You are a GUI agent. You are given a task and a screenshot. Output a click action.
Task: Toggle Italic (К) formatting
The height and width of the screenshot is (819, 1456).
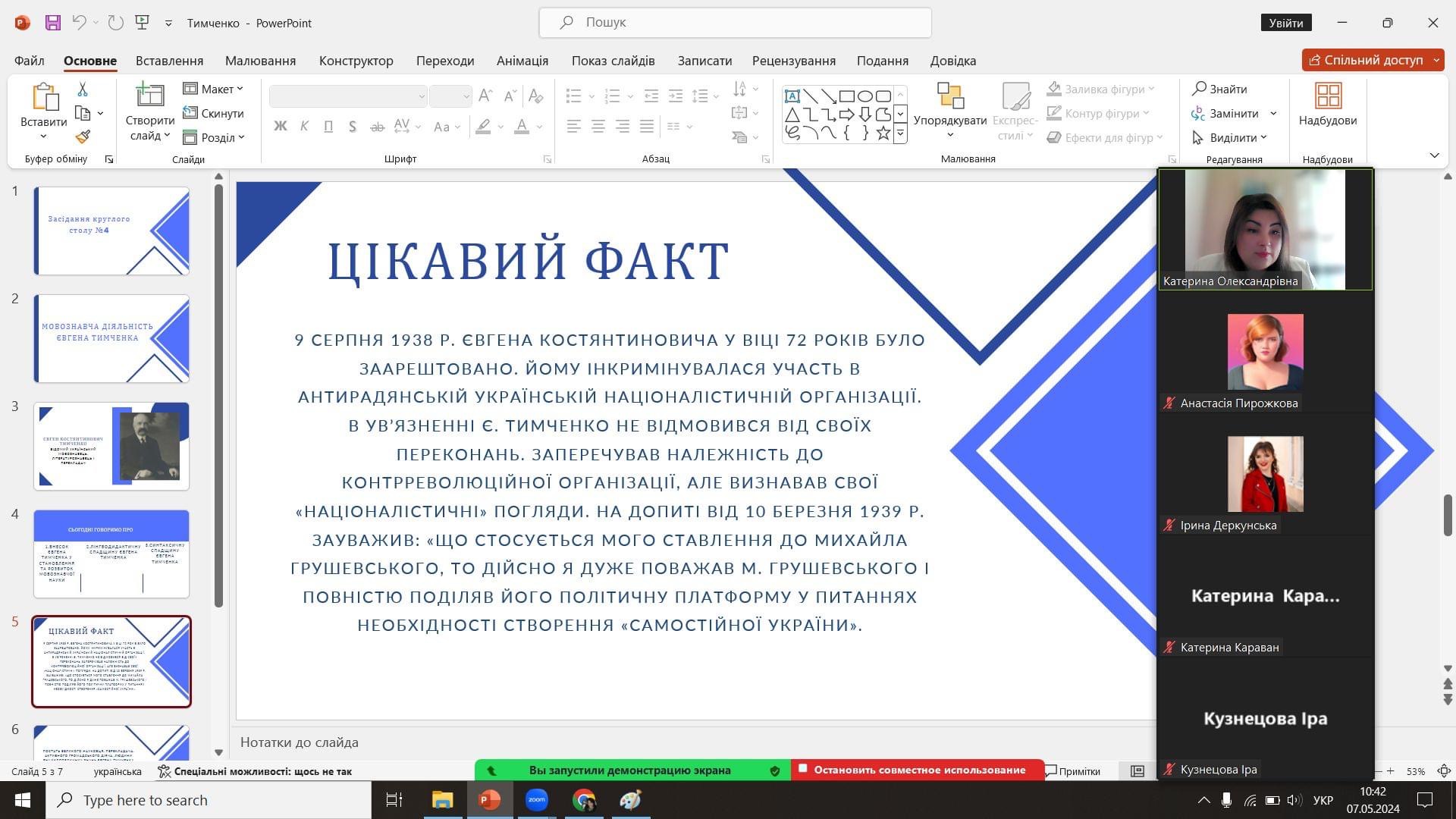(x=304, y=127)
